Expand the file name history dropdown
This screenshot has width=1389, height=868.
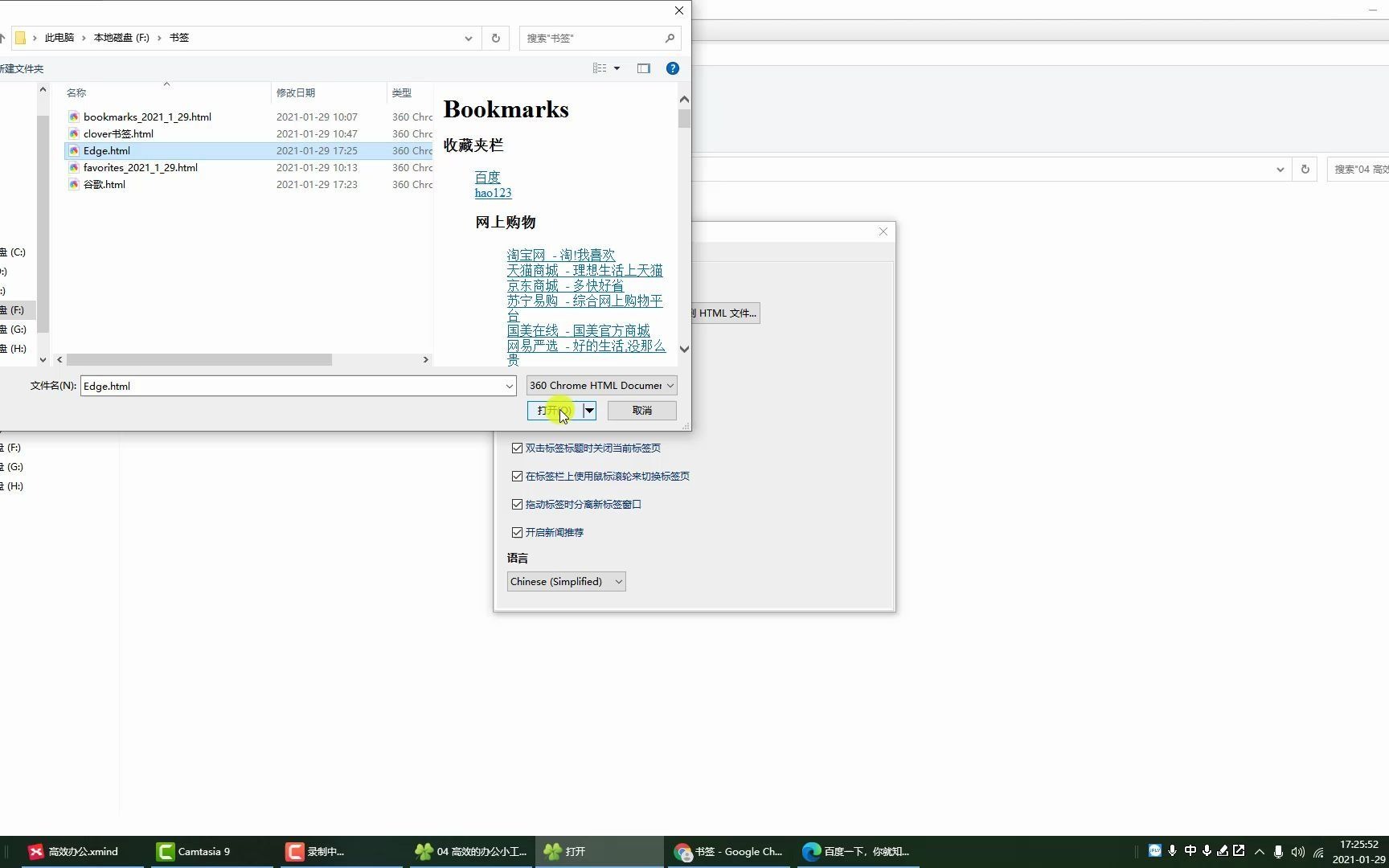point(509,387)
